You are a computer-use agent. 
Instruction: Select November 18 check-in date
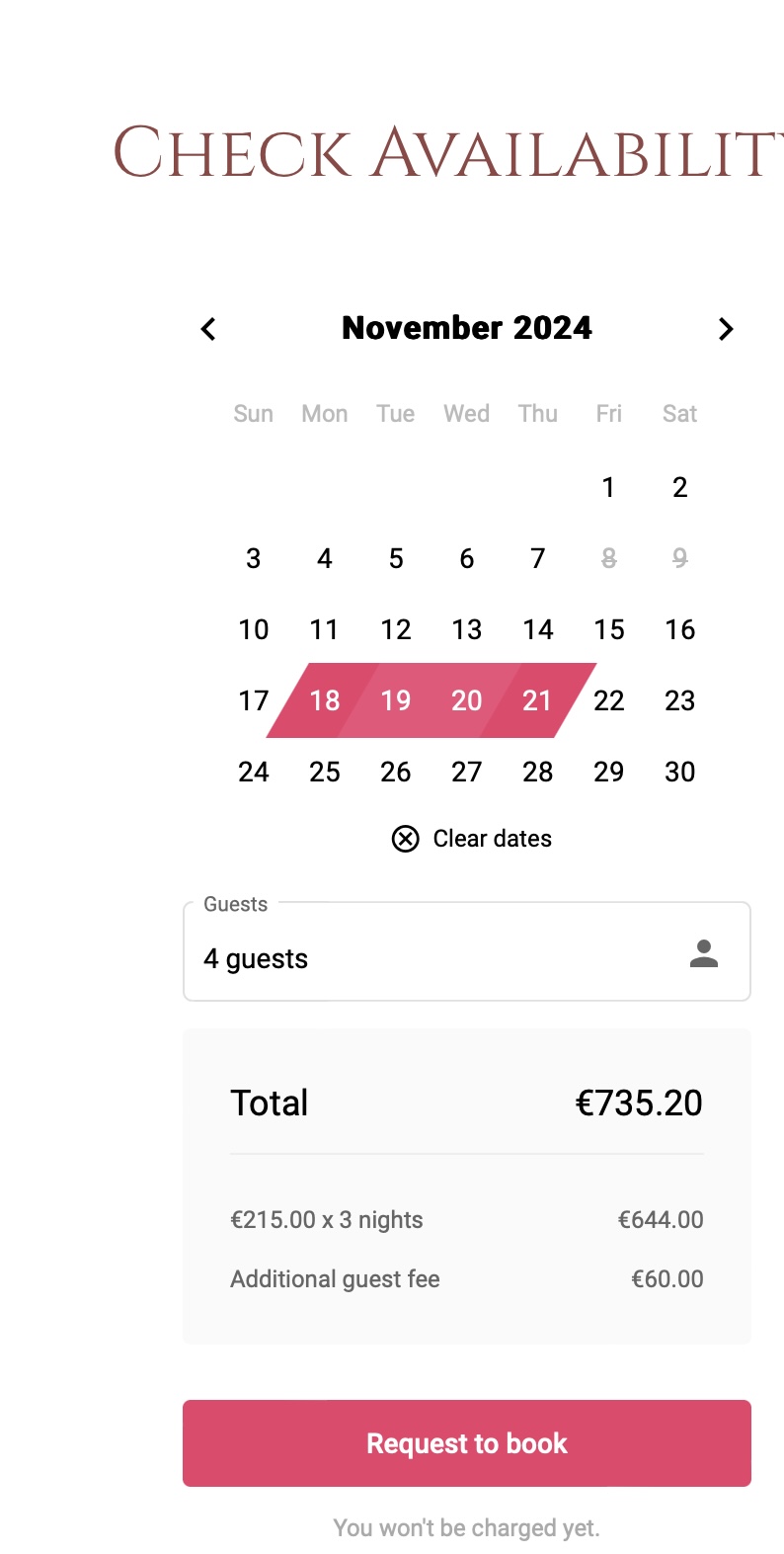point(325,700)
